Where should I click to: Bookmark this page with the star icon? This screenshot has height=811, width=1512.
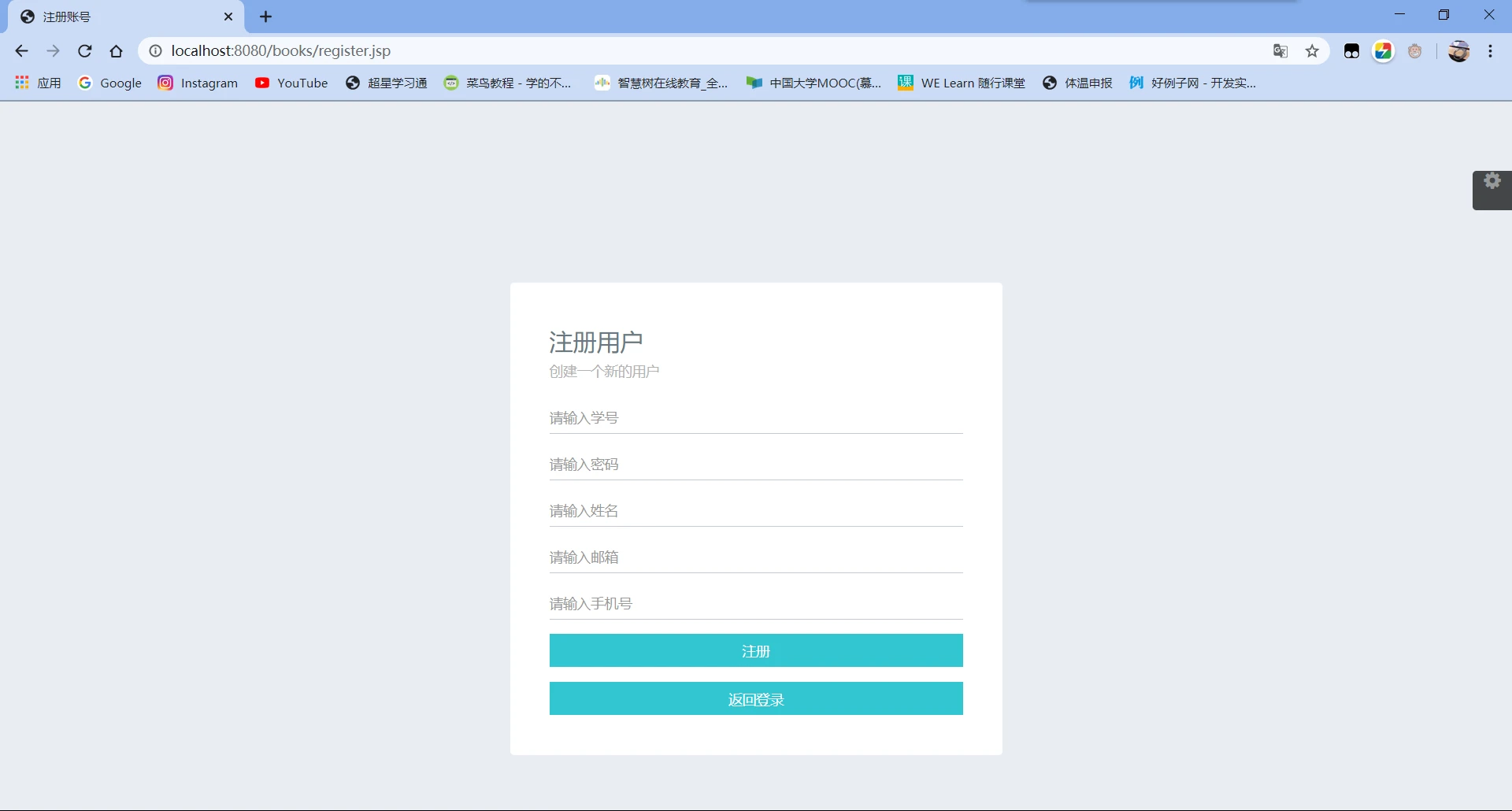pyautogui.click(x=1312, y=51)
